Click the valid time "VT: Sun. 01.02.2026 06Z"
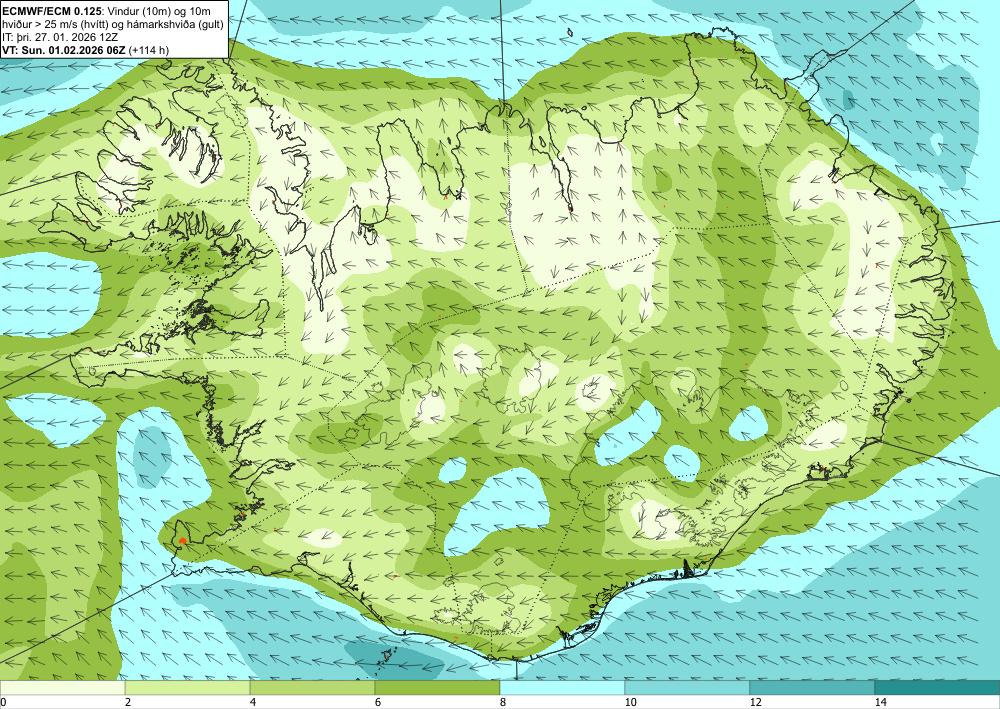 pos(64,50)
